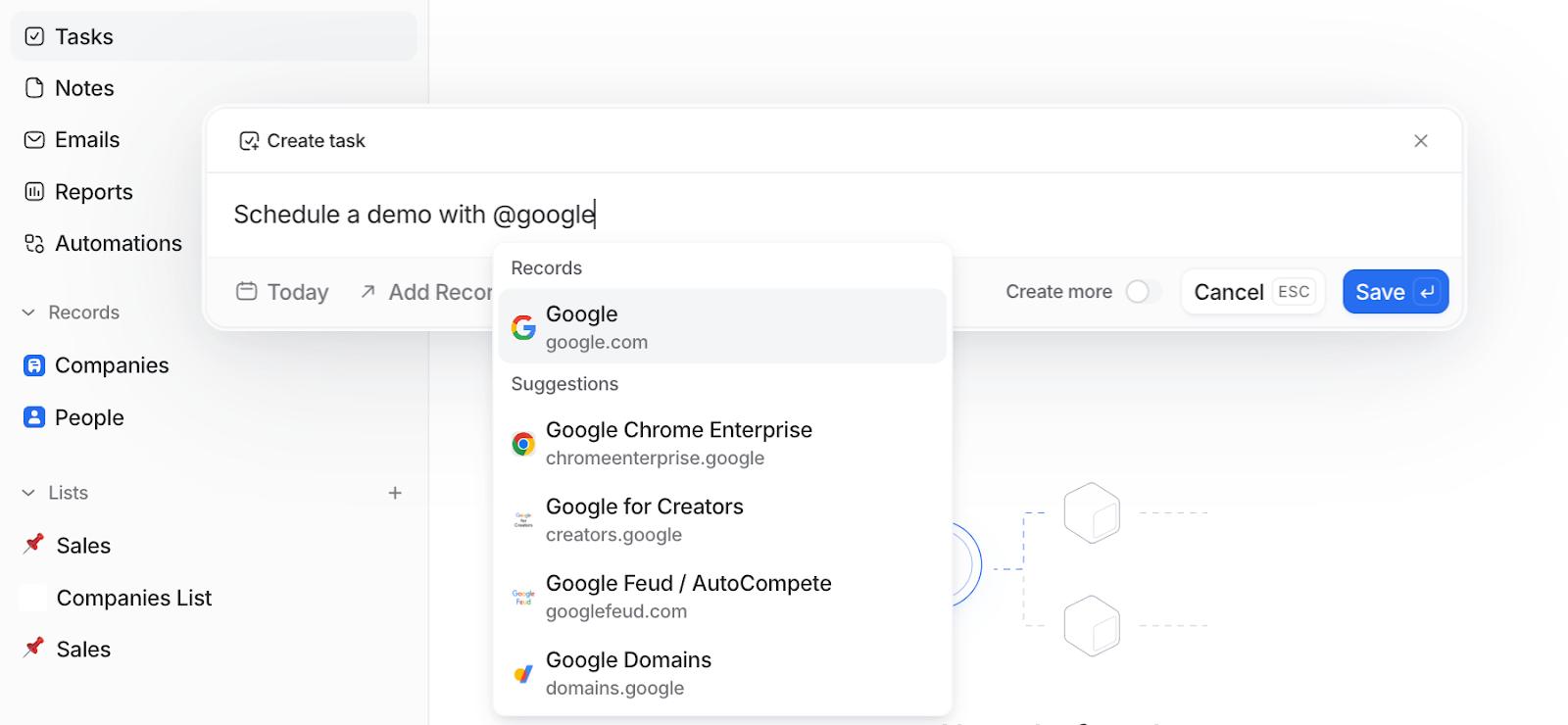This screenshot has height=725, width=1568.
Task: Collapse the Lists section chevron
Action: coord(28,493)
